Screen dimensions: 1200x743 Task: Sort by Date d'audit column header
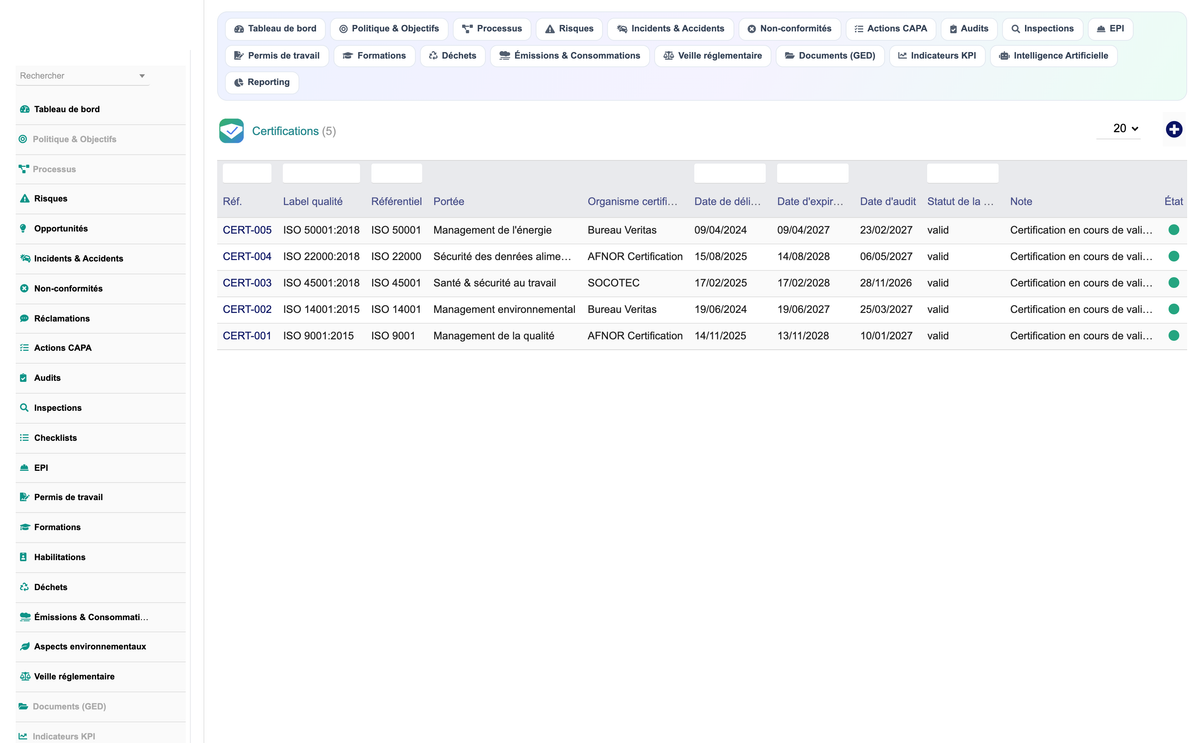click(x=888, y=202)
